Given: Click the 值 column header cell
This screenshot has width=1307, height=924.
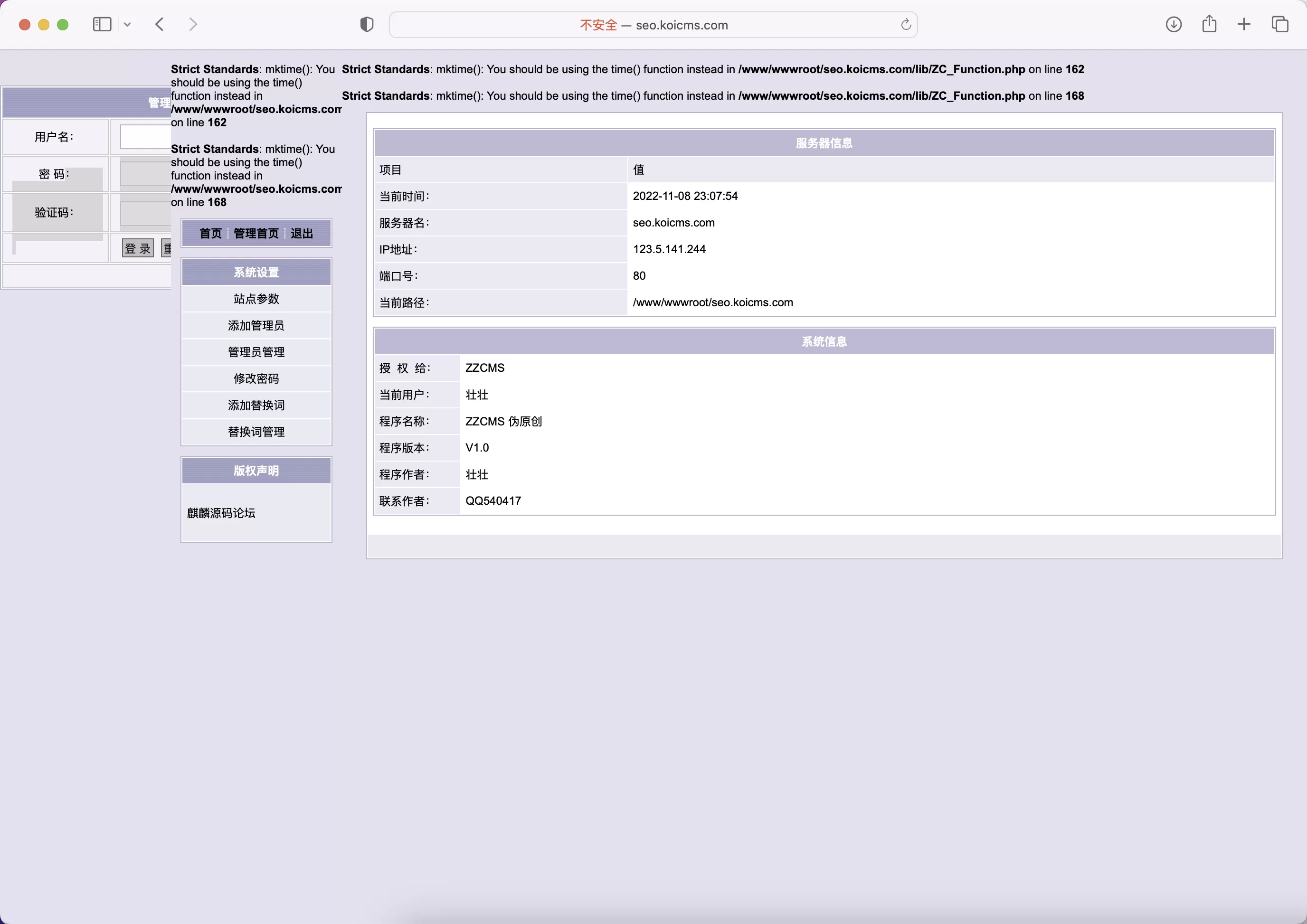Looking at the screenshot, I should click(x=951, y=170).
